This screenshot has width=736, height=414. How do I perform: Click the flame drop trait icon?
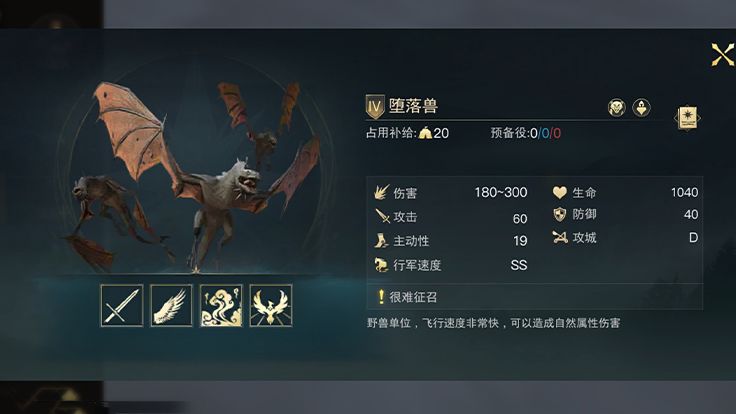pyautogui.click(x=641, y=108)
